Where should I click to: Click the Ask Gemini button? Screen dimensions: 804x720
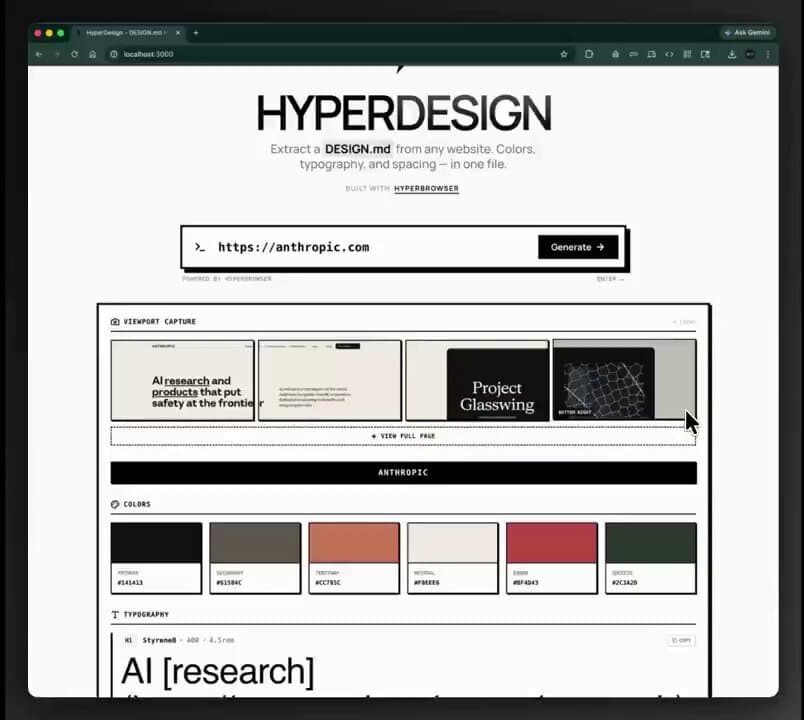click(747, 33)
